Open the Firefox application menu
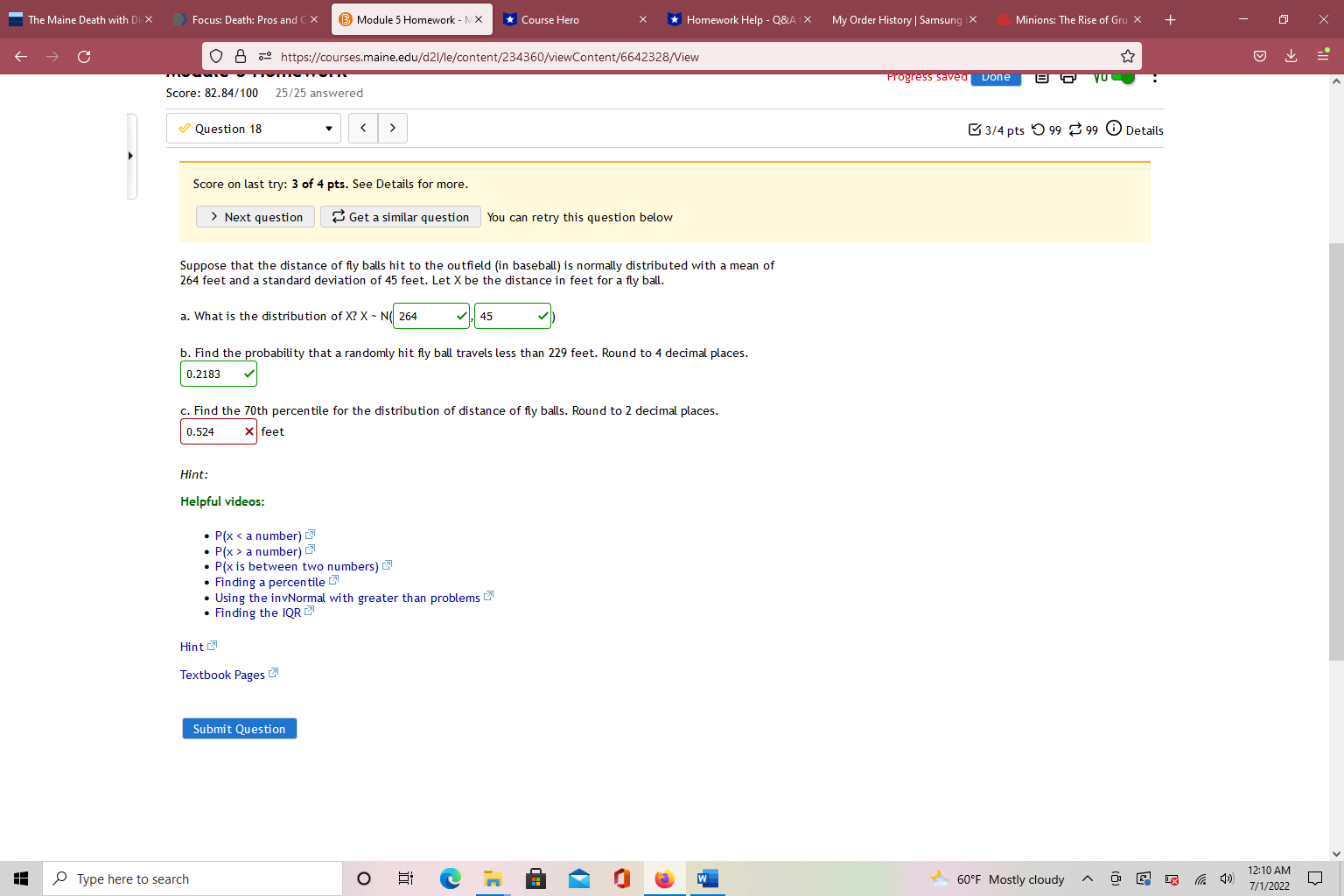 click(1322, 55)
